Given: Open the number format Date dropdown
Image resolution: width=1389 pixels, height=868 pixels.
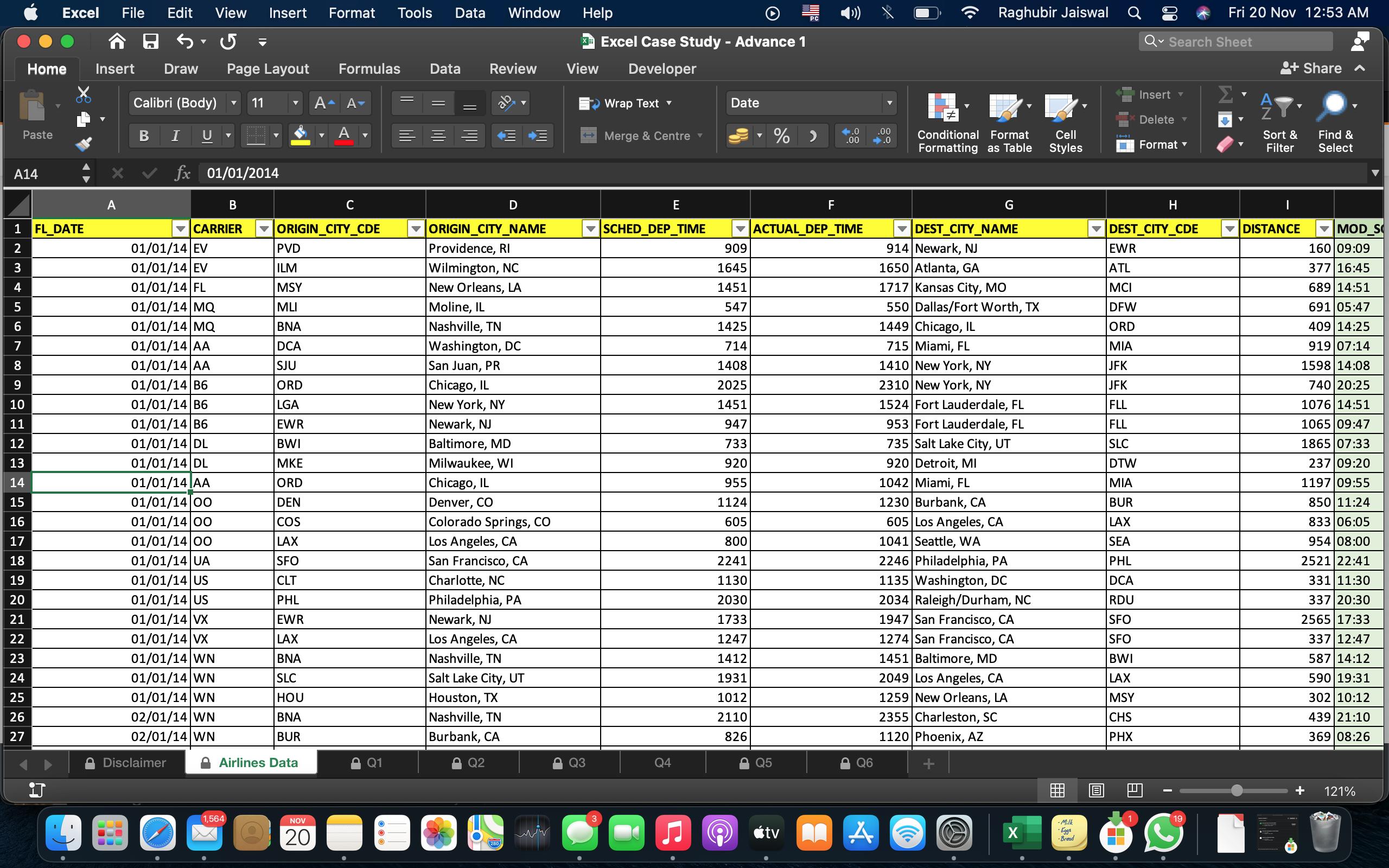Looking at the screenshot, I should tap(889, 103).
